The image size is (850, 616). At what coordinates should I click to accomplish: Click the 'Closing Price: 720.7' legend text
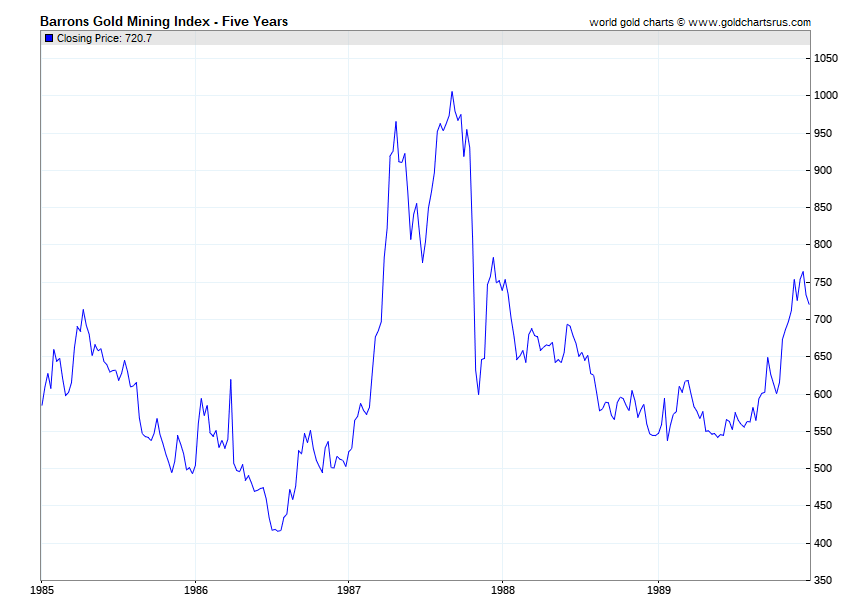(104, 38)
